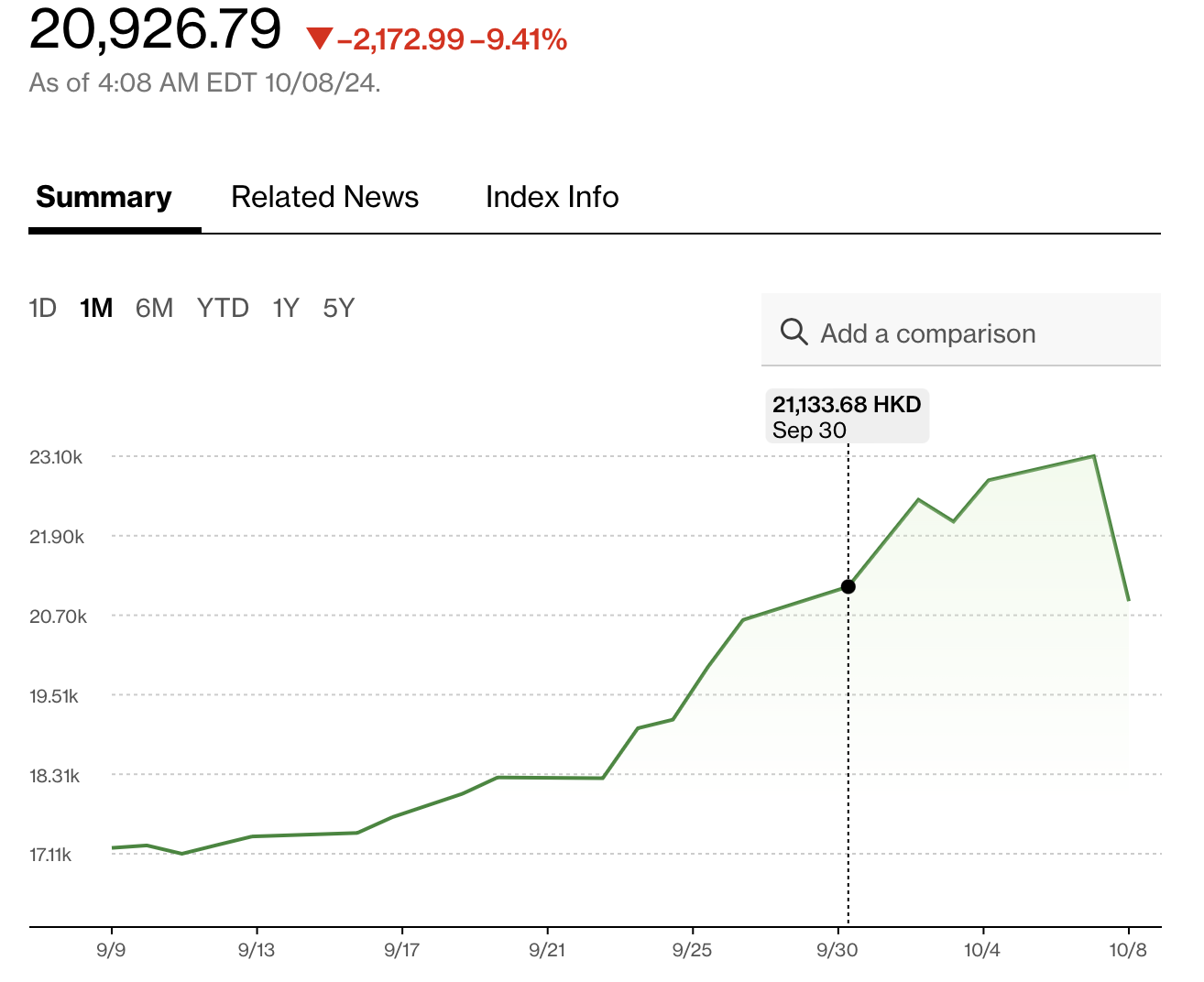Viewport: 1204px width, 982px height.
Task: Select the 1M time range
Action: (96, 309)
